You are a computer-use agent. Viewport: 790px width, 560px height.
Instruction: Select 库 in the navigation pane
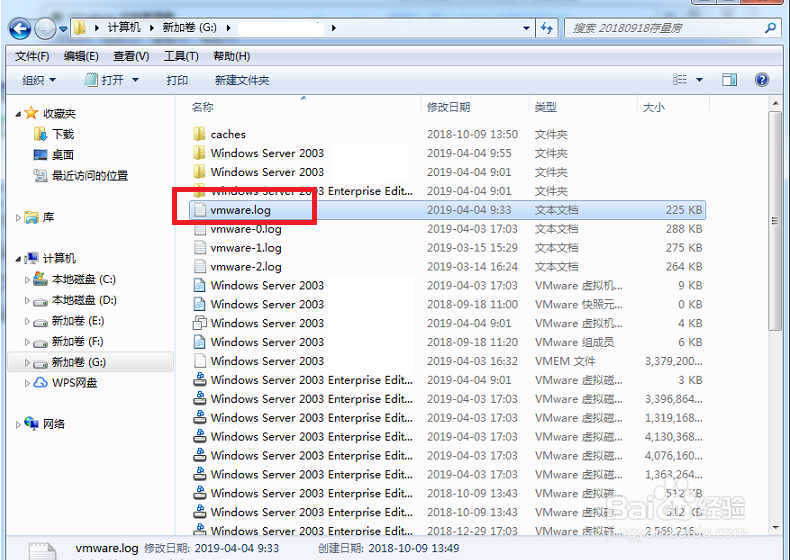pos(39,217)
